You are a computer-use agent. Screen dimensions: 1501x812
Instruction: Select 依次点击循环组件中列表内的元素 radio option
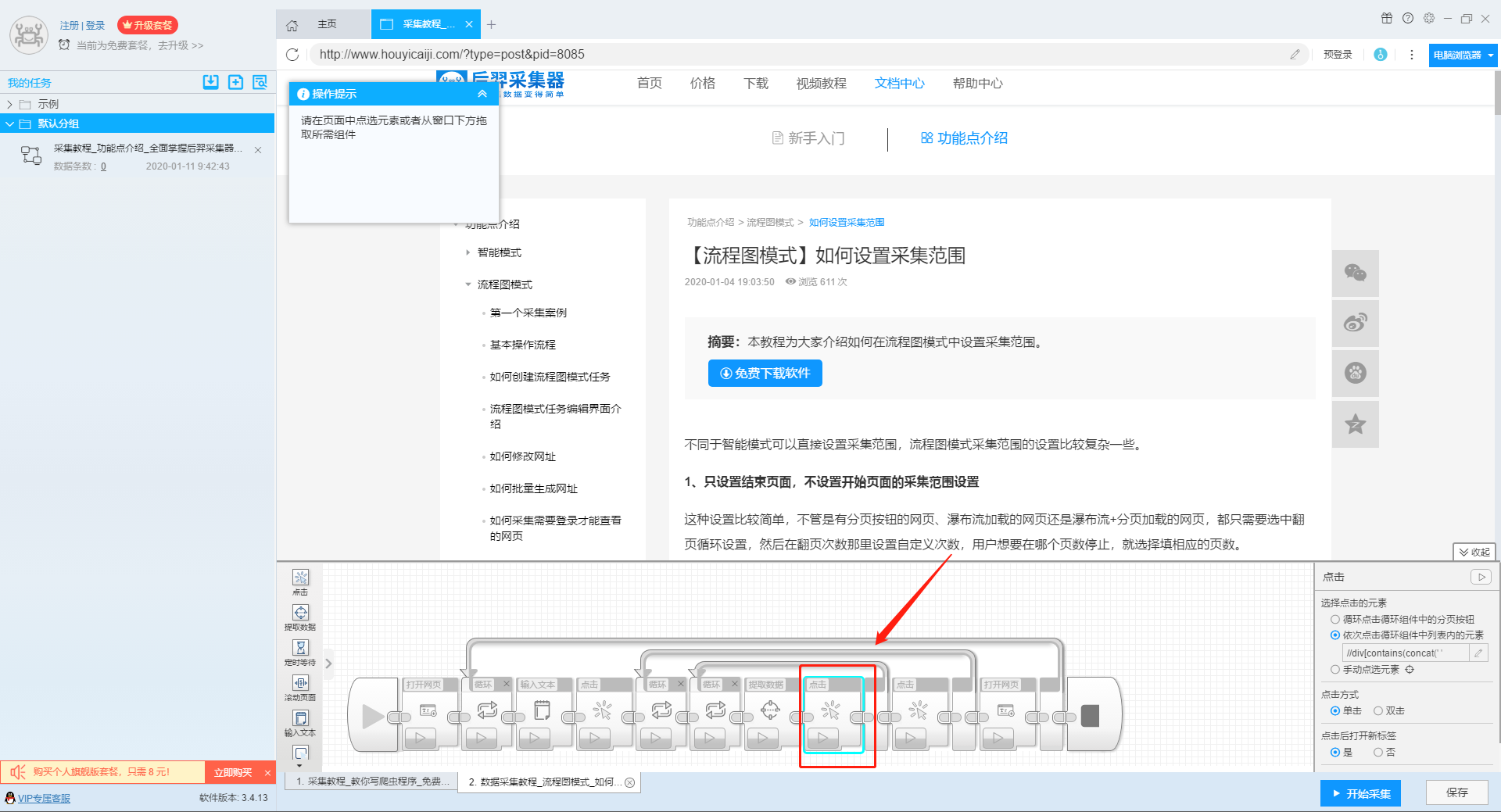click(x=1335, y=635)
